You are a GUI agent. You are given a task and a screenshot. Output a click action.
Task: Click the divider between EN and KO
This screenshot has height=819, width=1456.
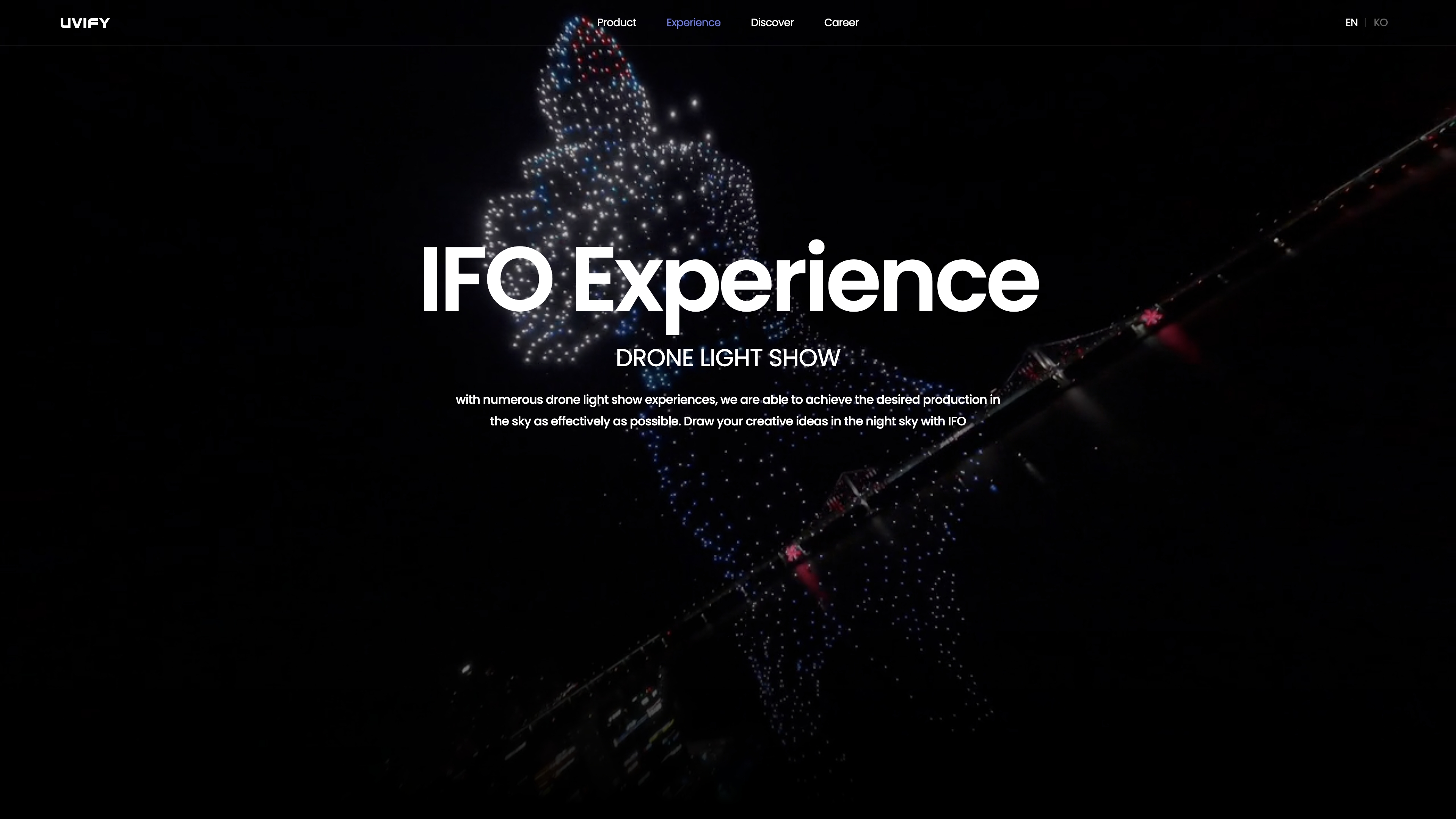point(1365,23)
